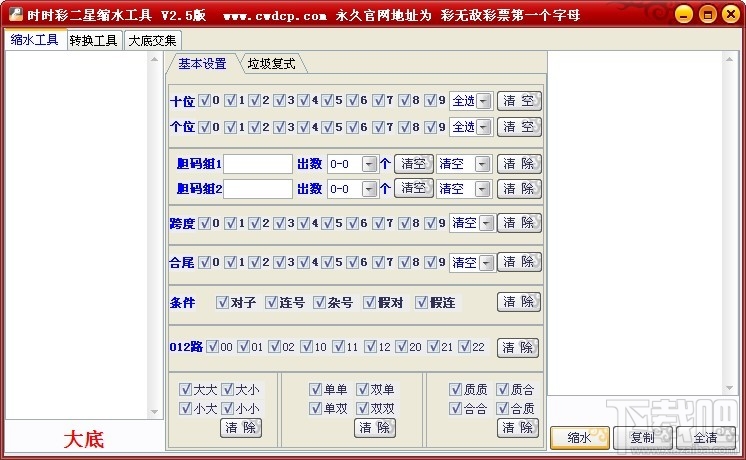Open the 清空 dropdown in the 合尾 row
Screen dimensions: 746x460
[x=485, y=263]
